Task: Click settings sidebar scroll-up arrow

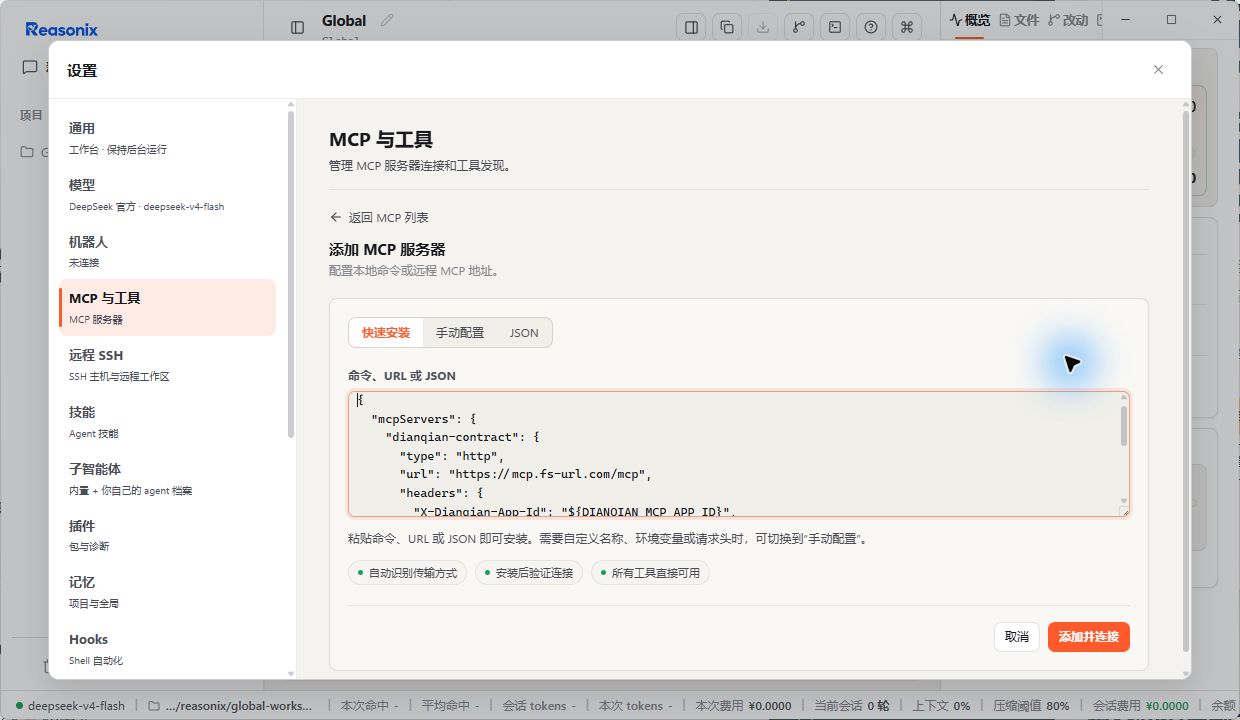Action: 291,104
